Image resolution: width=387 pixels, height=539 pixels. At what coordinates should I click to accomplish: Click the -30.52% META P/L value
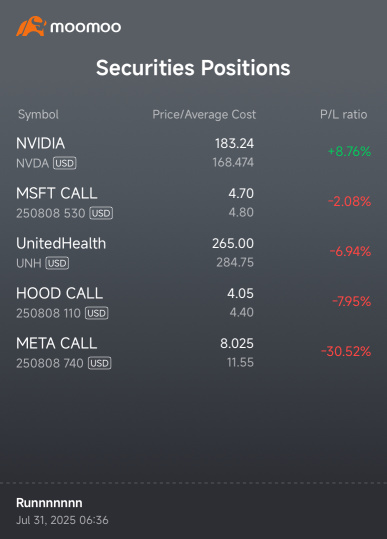346,351
